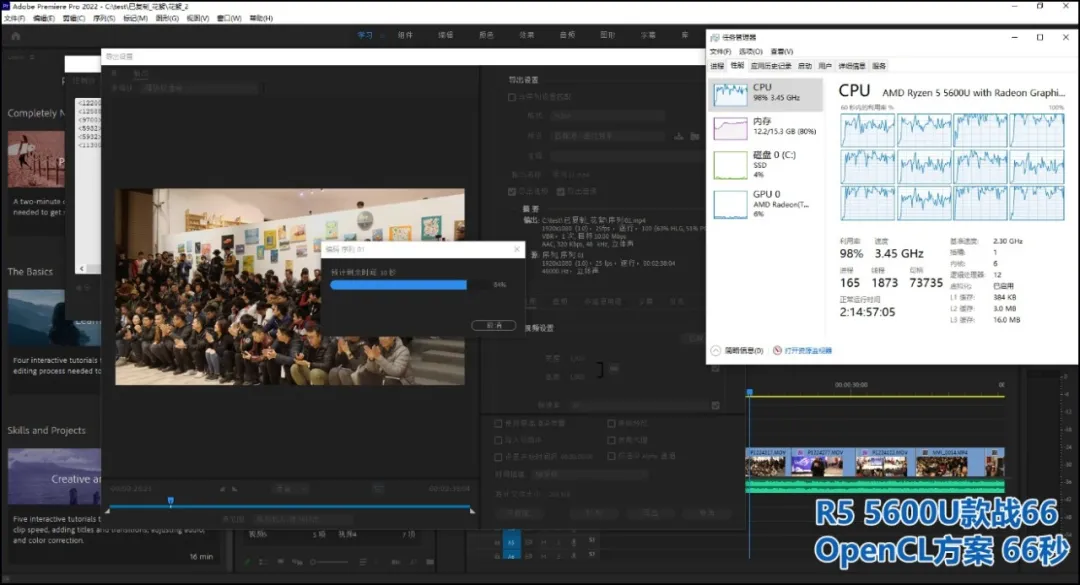Screen dimensions: 1080x585
Task: Switch to the 音频 workspace tab
Action: [567, 35]
